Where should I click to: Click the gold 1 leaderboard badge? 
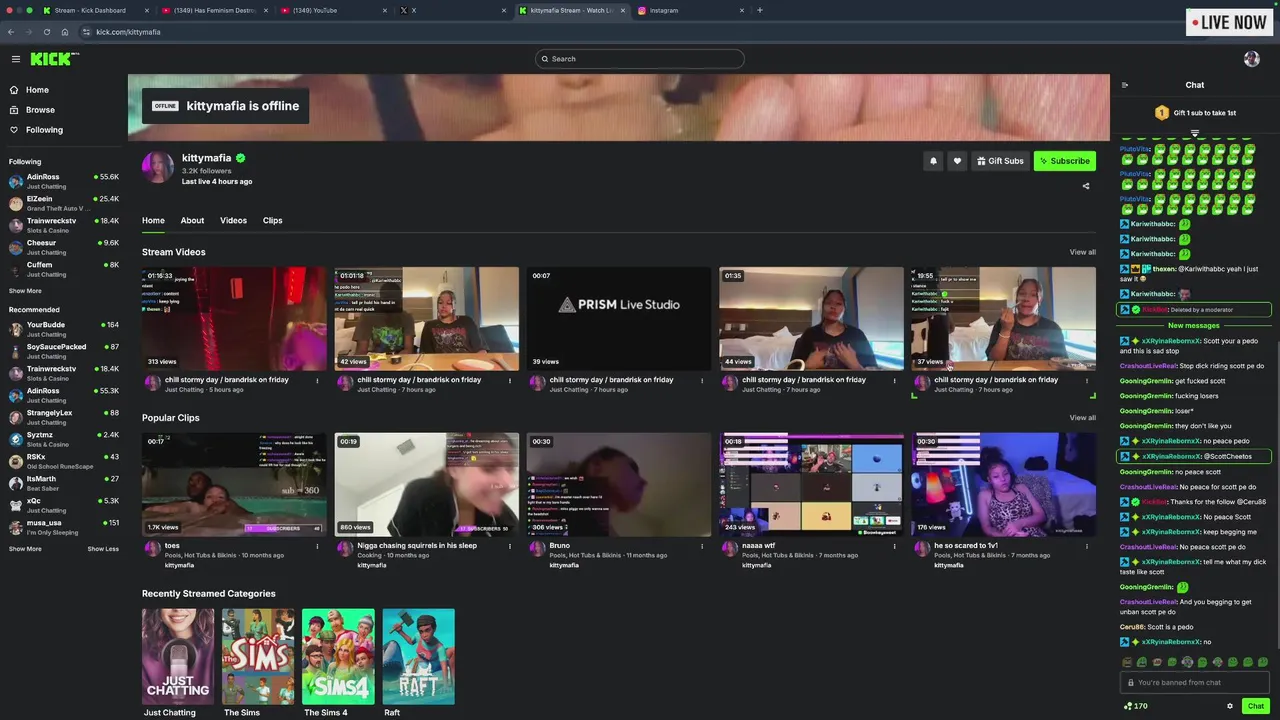[1162, 113]
